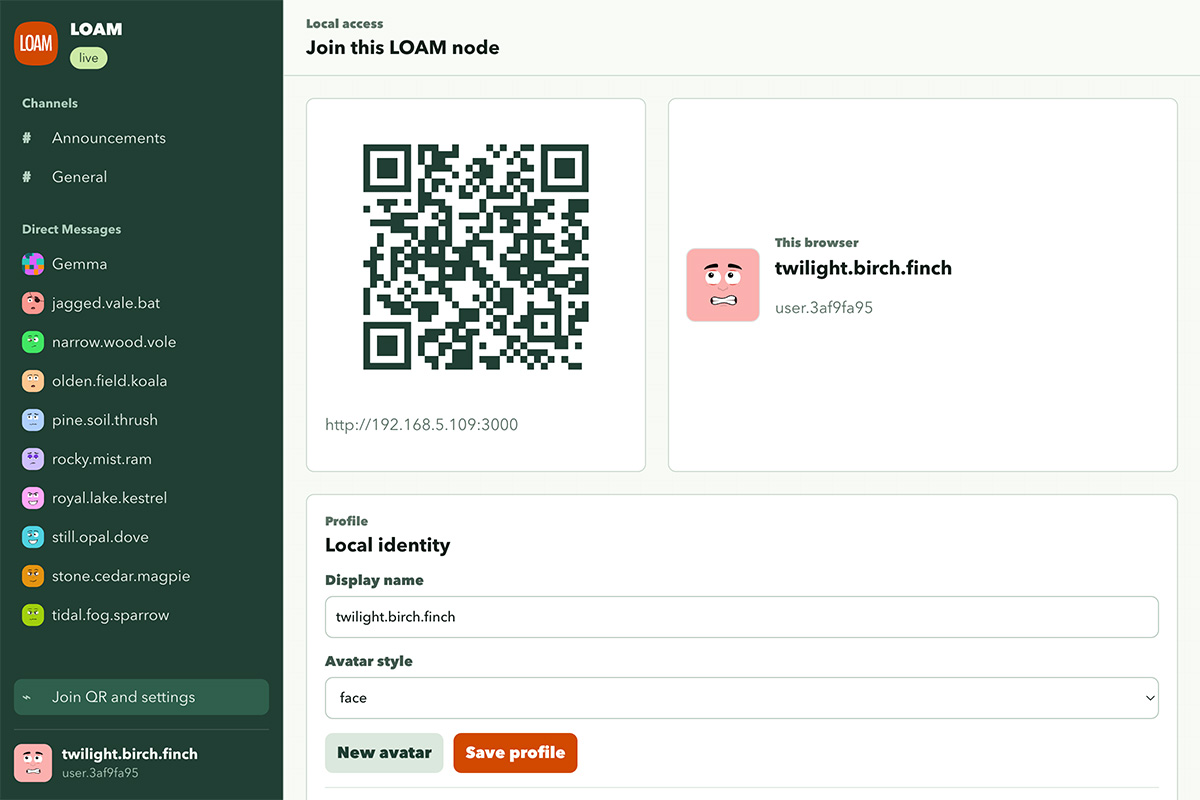
Task: Open the Avatar style dropdown
Action: tap(742, 698)
